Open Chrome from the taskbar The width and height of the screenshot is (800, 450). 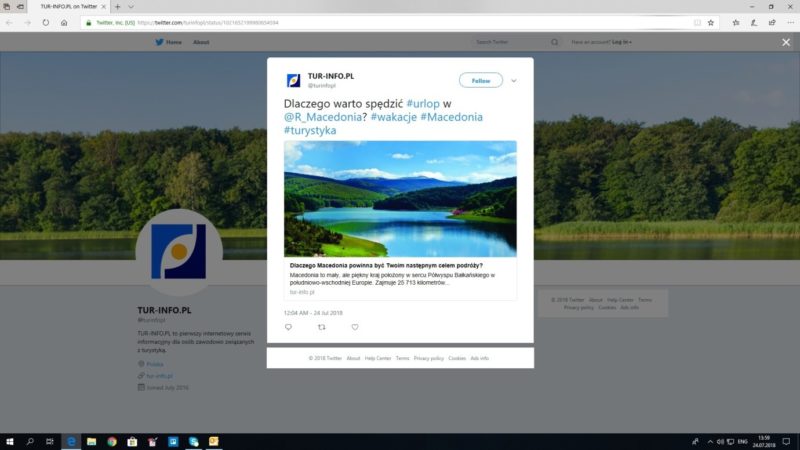(x=112, y=441)
